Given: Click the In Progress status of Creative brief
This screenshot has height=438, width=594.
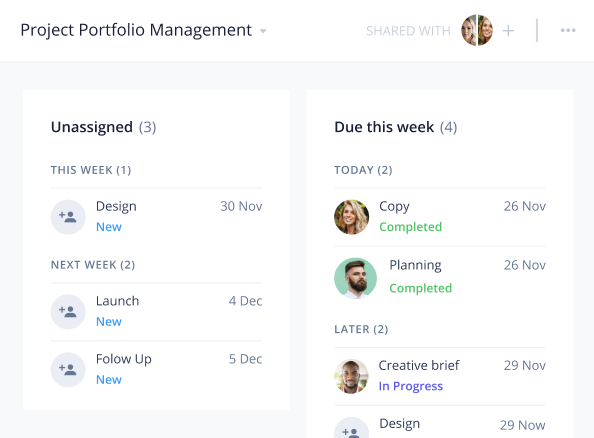Looking at the screenshot, I should pos(411,386).
